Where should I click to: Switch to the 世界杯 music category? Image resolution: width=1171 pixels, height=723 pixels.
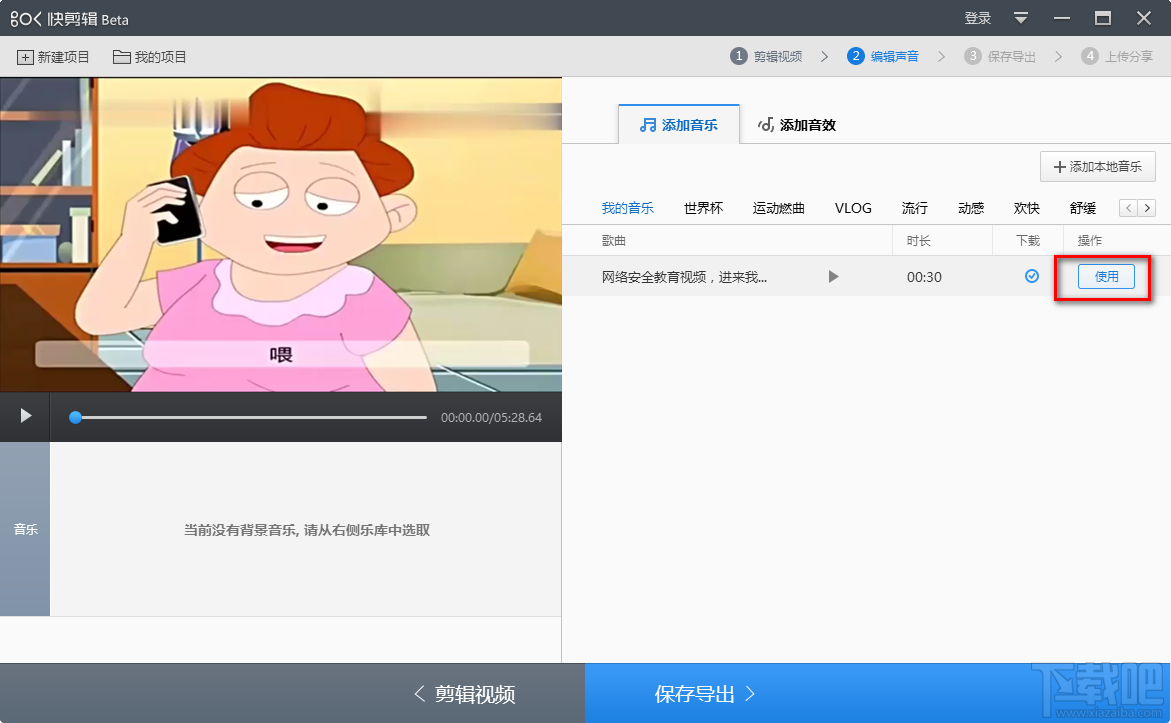(703, 208)
